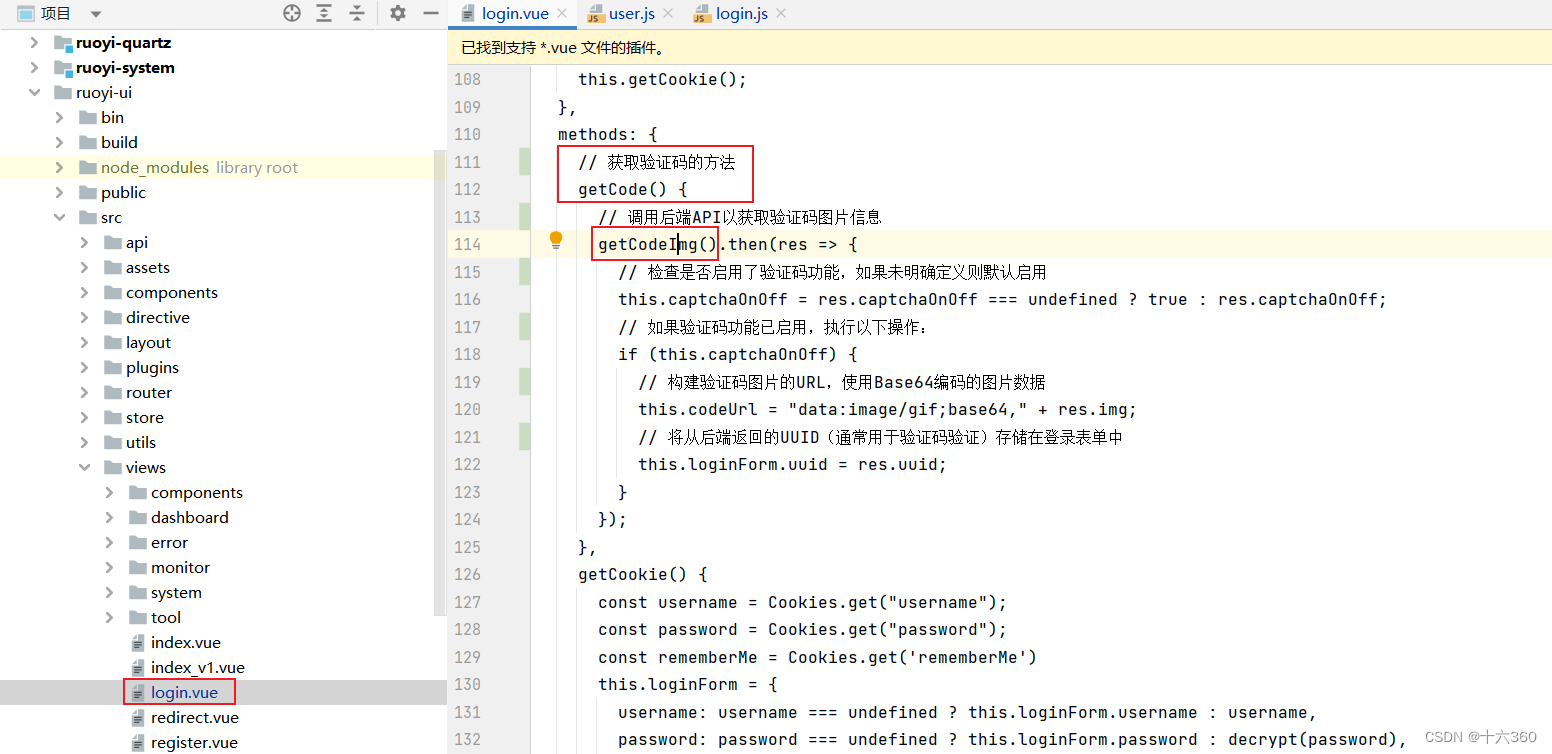Image resolution: width=1552 pixels, height=754 pixels.
Task: Click the crosshair icon to locate open file
Action: point(292,13)
